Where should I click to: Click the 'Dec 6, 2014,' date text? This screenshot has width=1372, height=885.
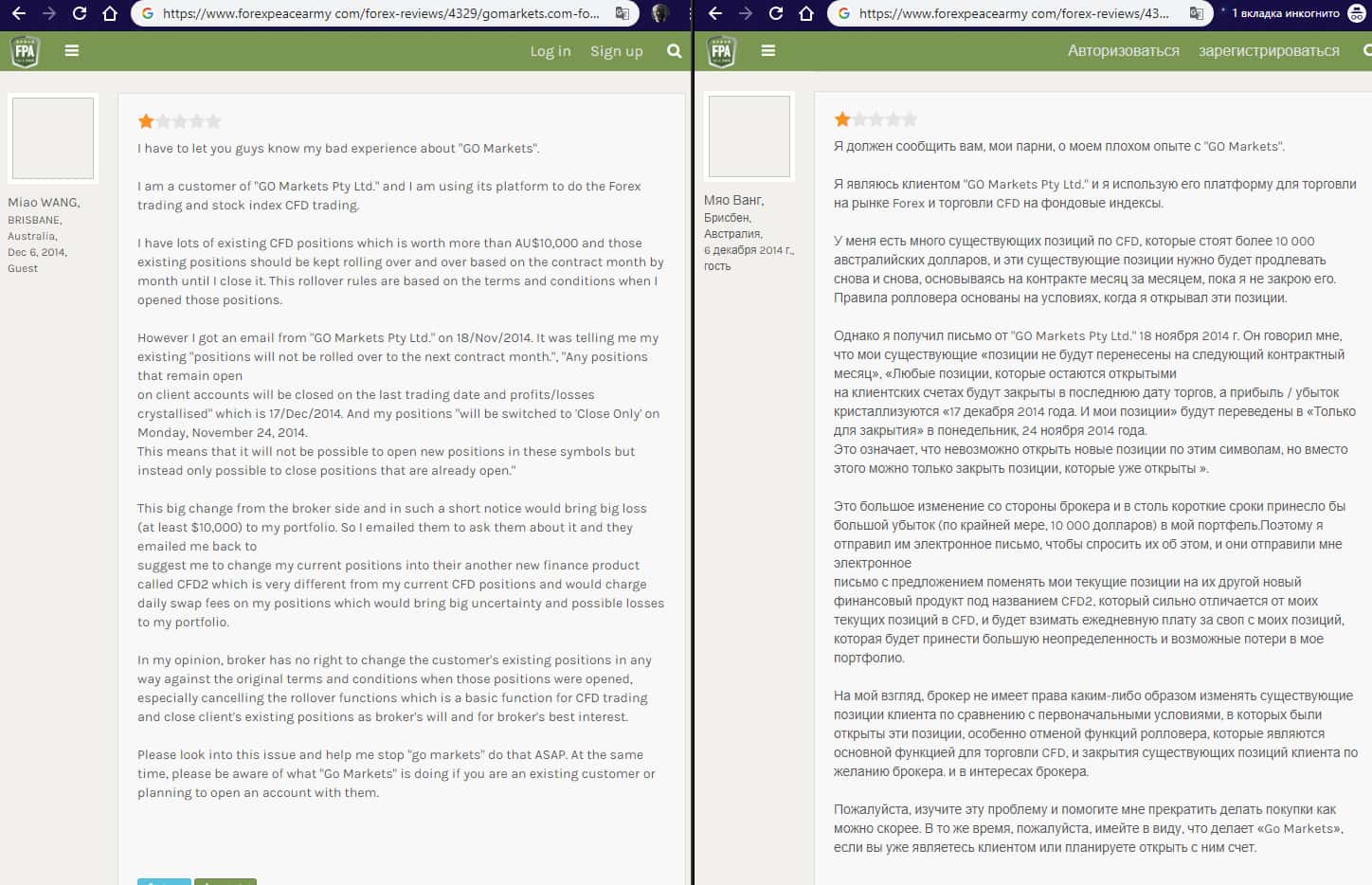[37, 252]
